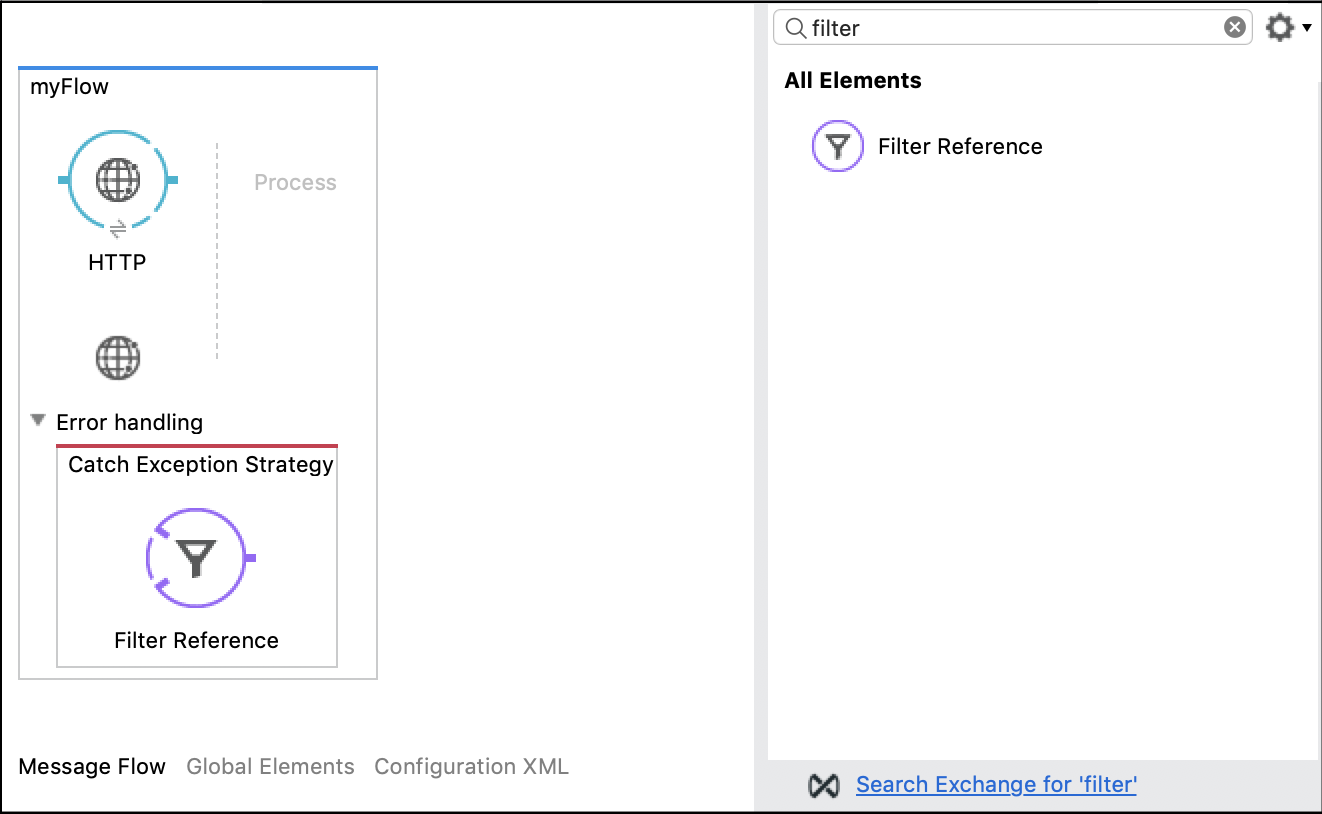This screenshot has width=1322, height=814.
Task: Click the Exchange infinity icon at the bottom
Action: (824, 786)
